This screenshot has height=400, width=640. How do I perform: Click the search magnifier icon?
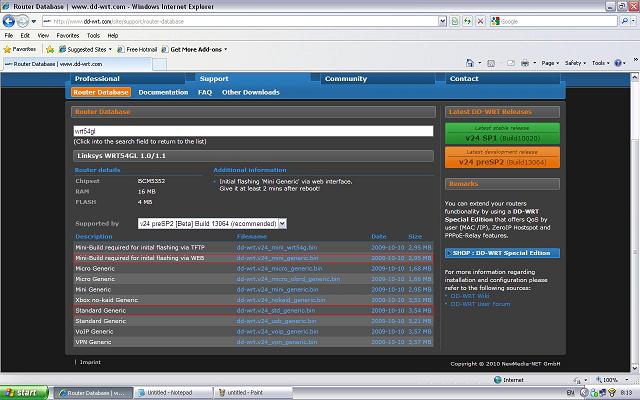pos(626,21)
